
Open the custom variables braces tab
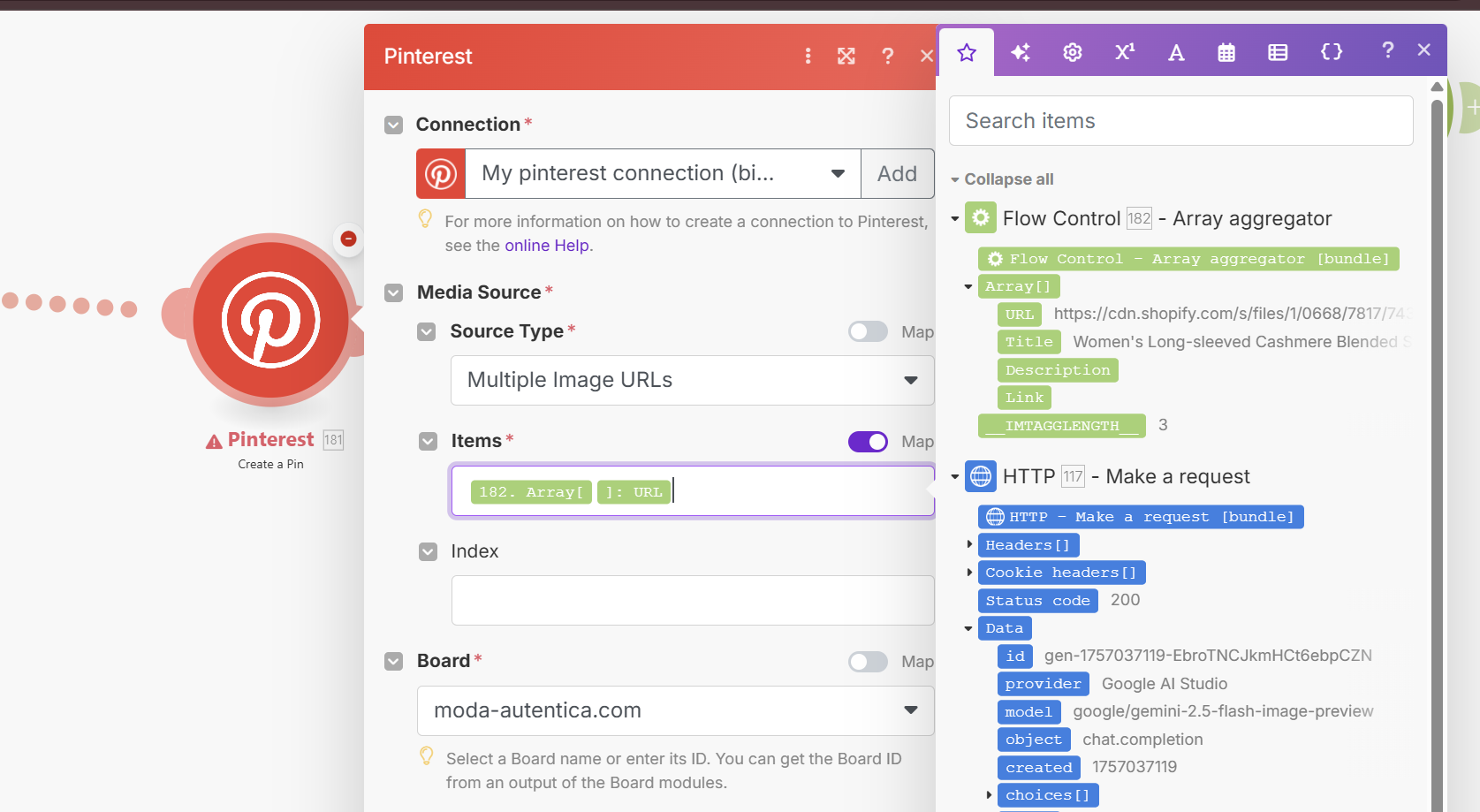pyautogui.click(x=1332, y=52)
